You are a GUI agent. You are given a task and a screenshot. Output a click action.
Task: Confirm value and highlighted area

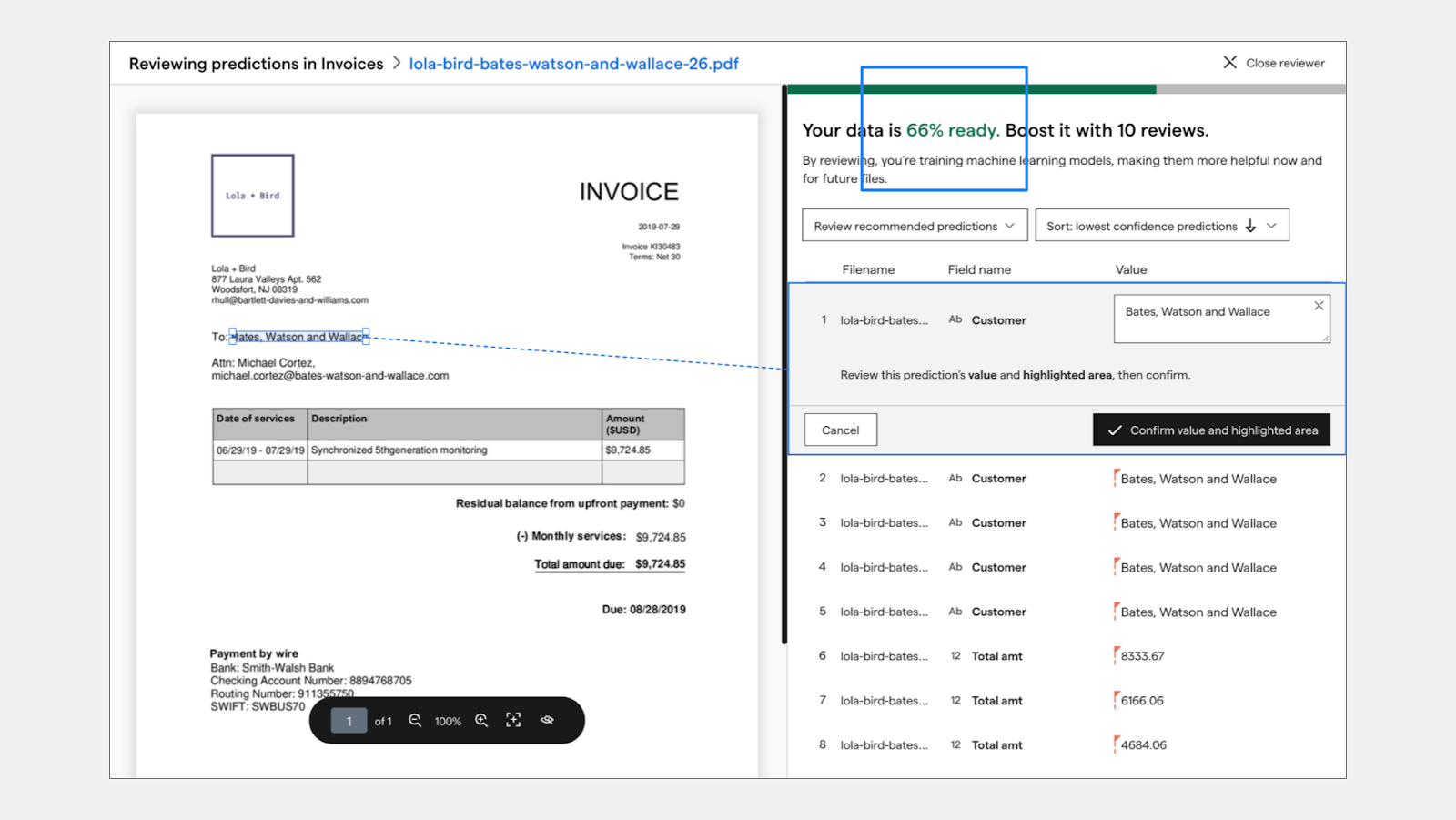(1211, 430)
